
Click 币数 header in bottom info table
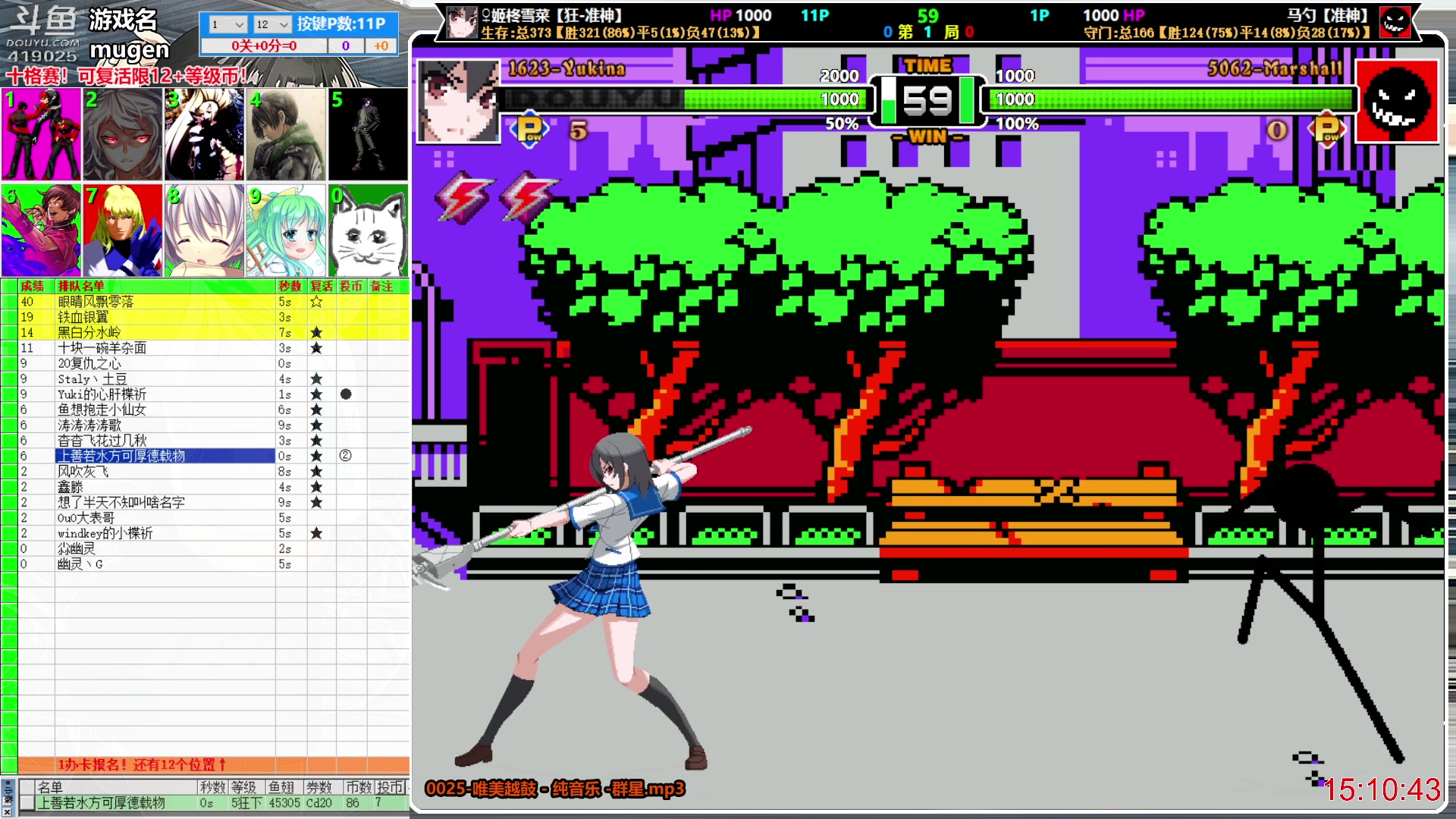pos(359,787)
